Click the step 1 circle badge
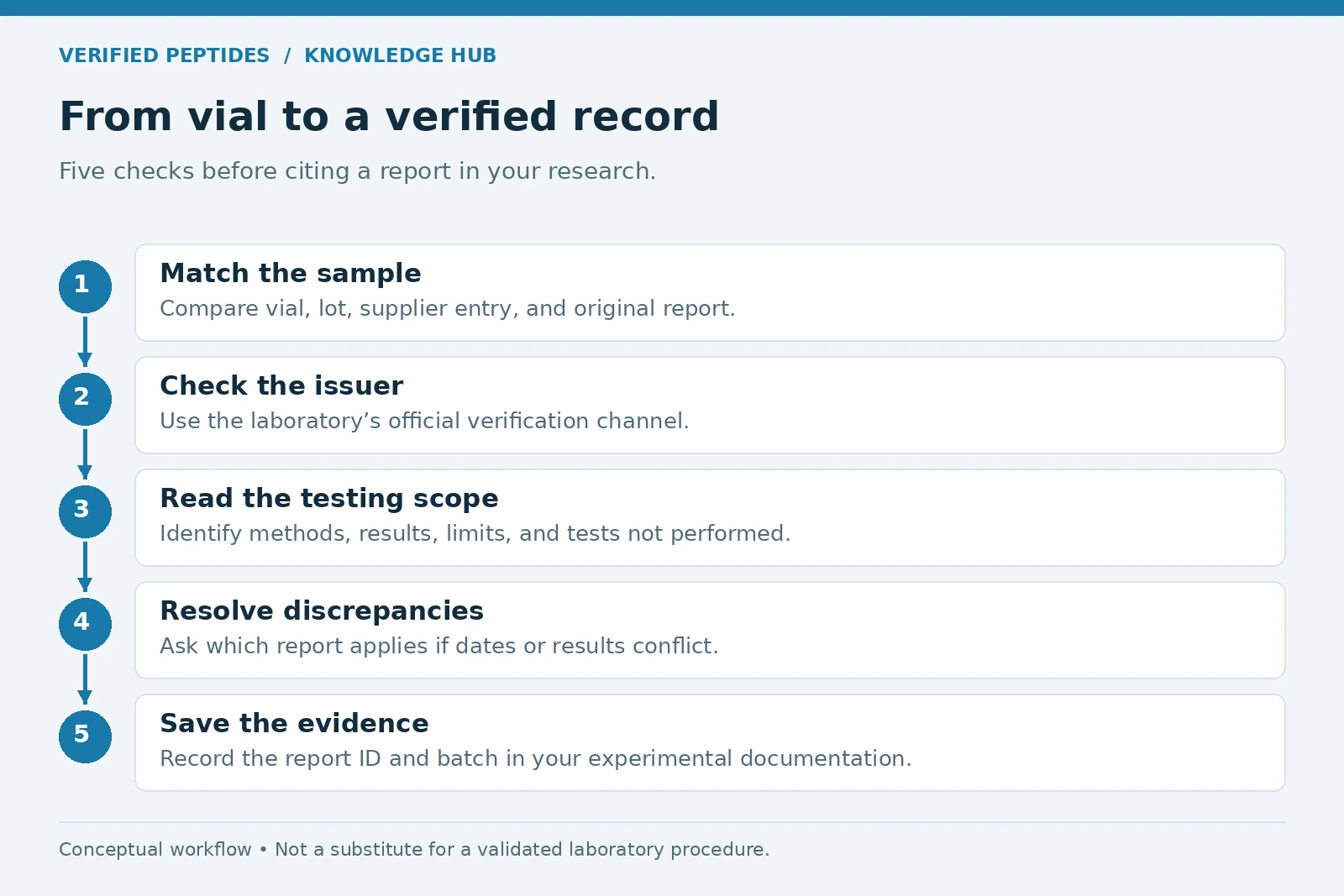The width and height of the screenshot is (1344, 896). point(85,286)
